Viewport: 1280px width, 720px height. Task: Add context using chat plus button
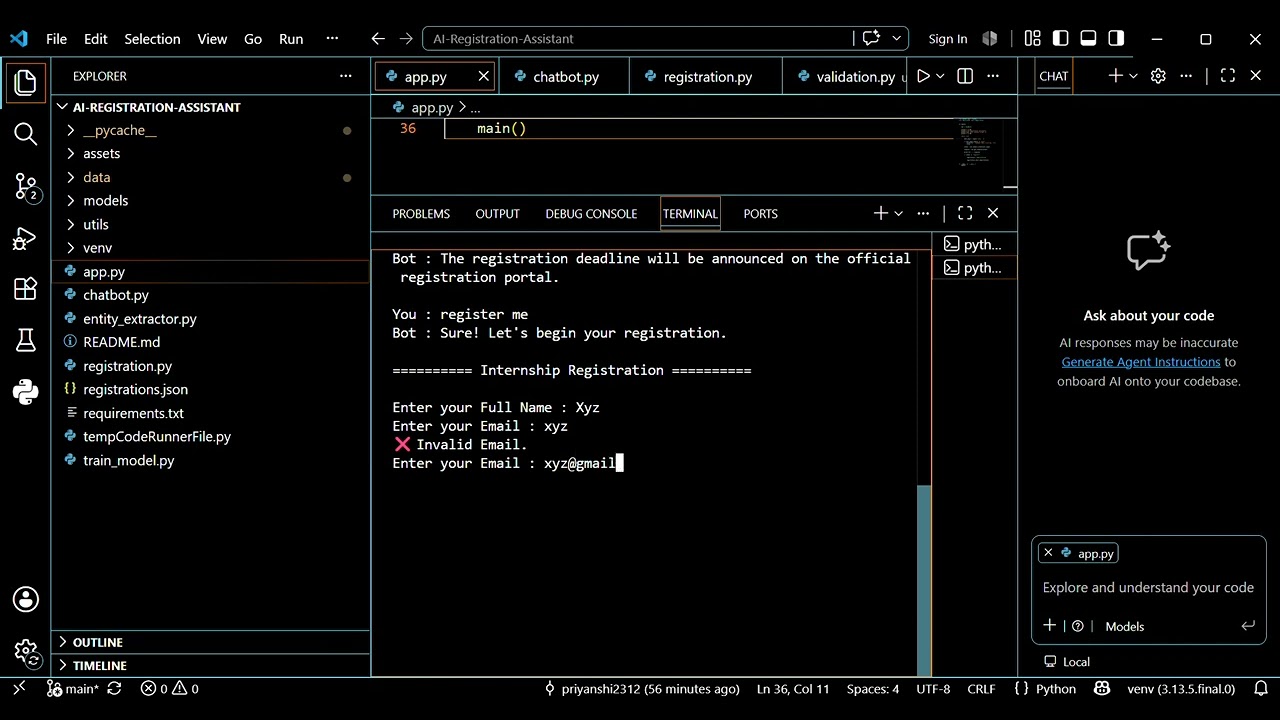click(1050, 626)
